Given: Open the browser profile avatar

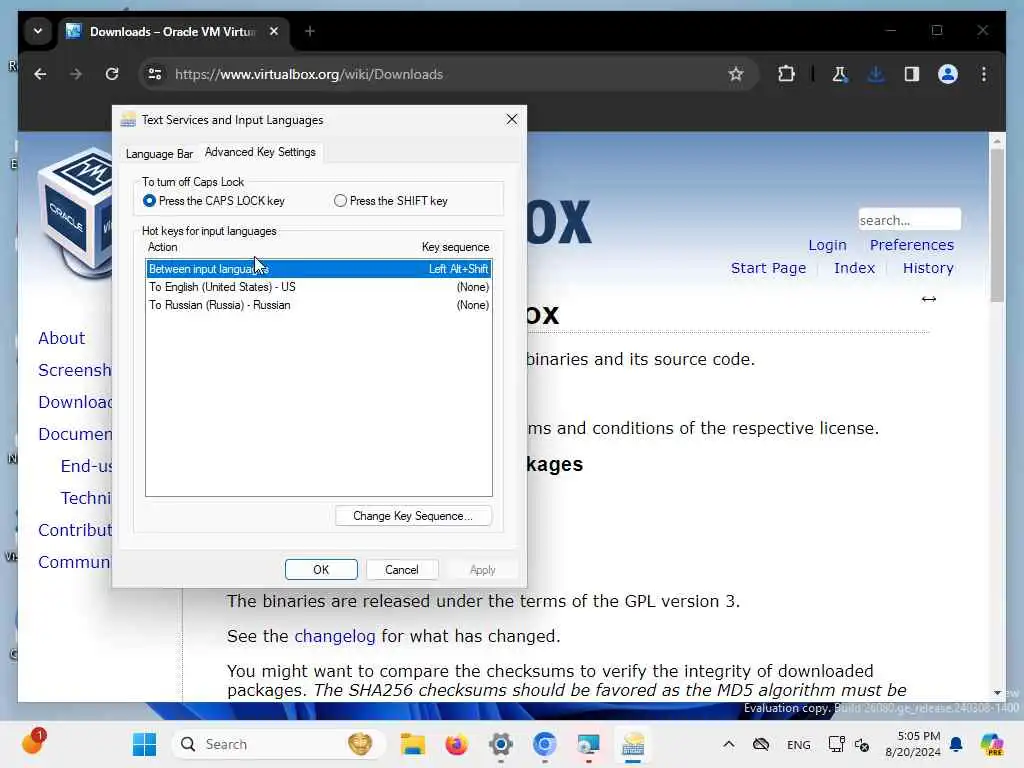Looking at the screenshot, I should 948,74.
